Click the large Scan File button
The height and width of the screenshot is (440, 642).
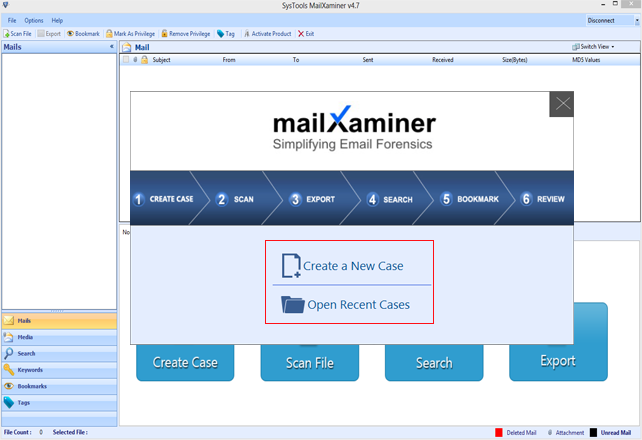point(310,363)
